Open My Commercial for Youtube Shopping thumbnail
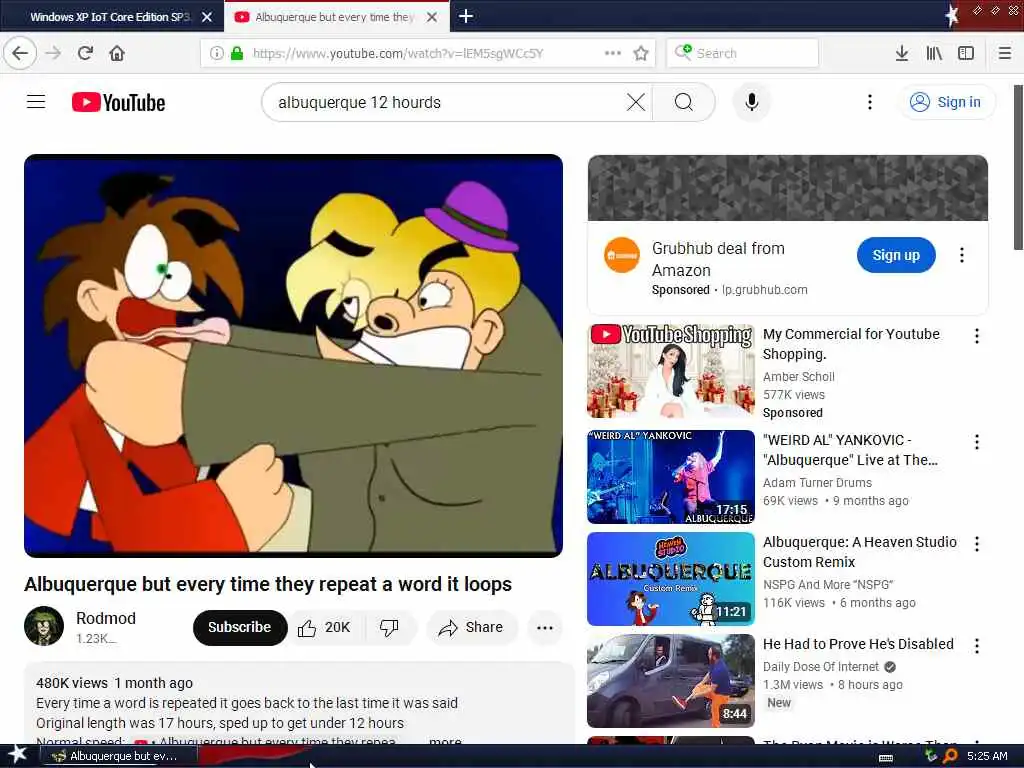Viewport: 1024px width, 768px height. click(671, 371)
